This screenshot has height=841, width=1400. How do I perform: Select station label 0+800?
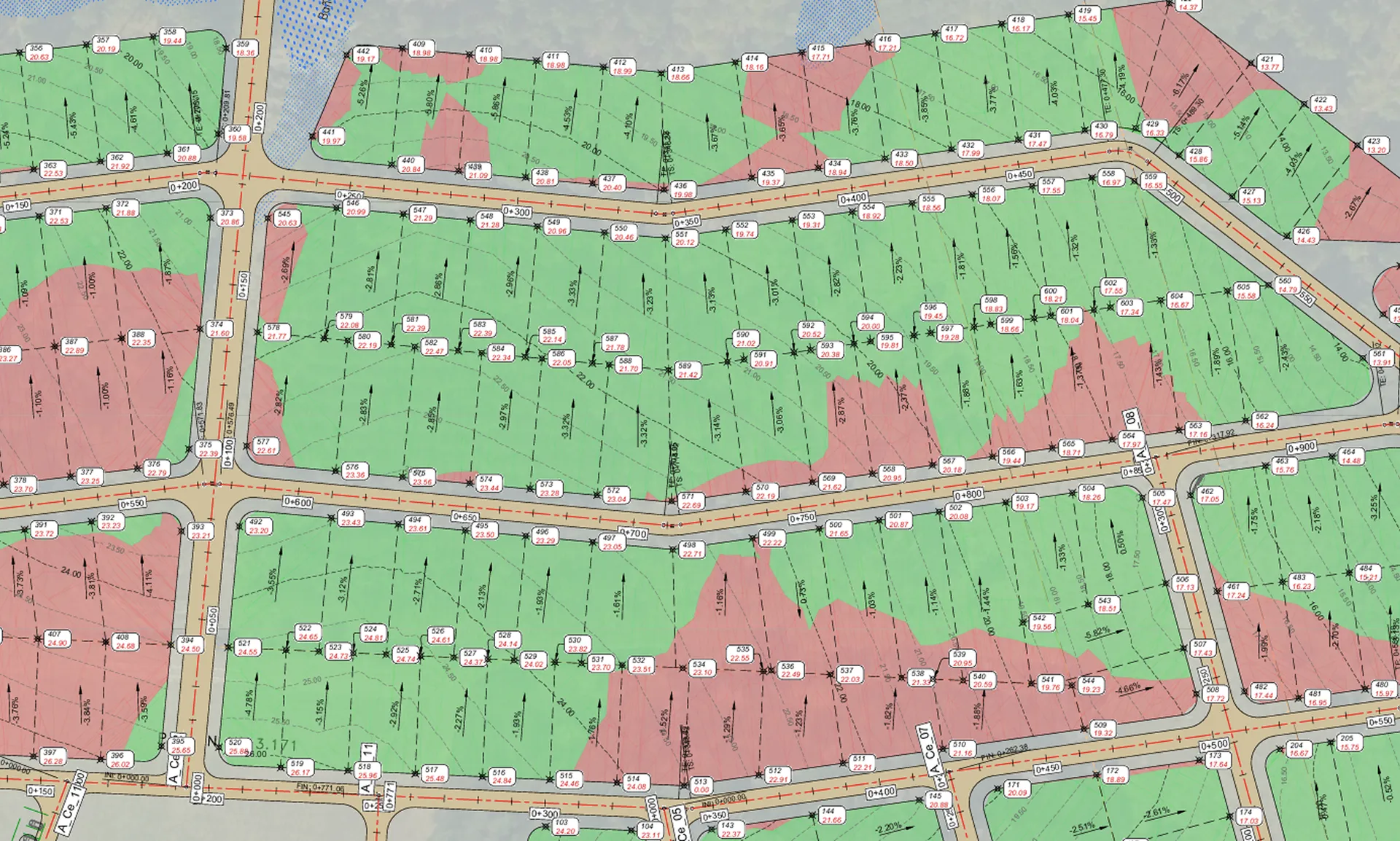968,495
